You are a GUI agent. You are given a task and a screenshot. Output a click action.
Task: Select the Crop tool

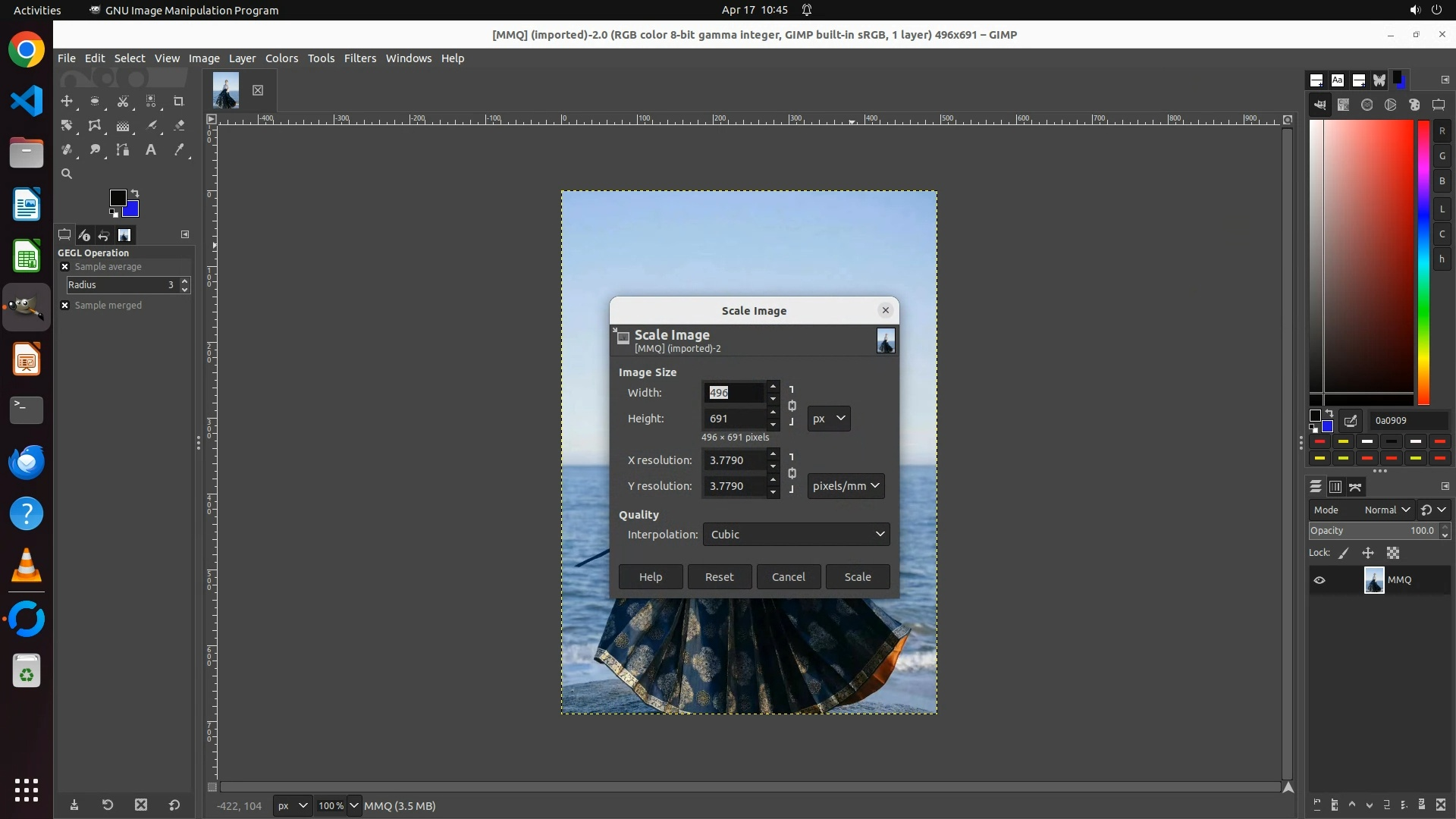pyautogui.click(x=179, y=102)
